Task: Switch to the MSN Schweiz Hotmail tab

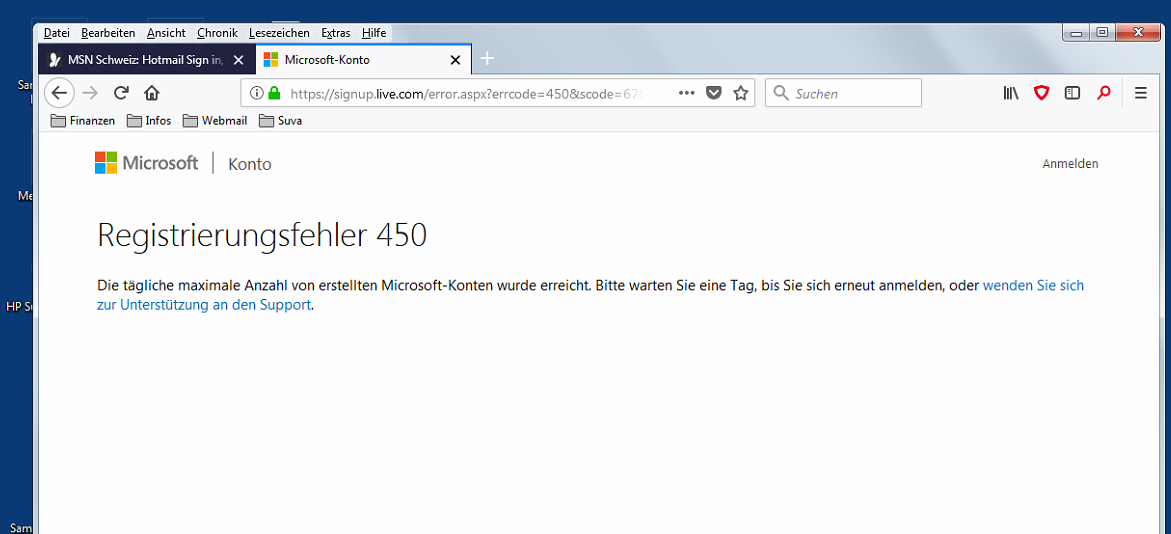Action: point(146,60)
